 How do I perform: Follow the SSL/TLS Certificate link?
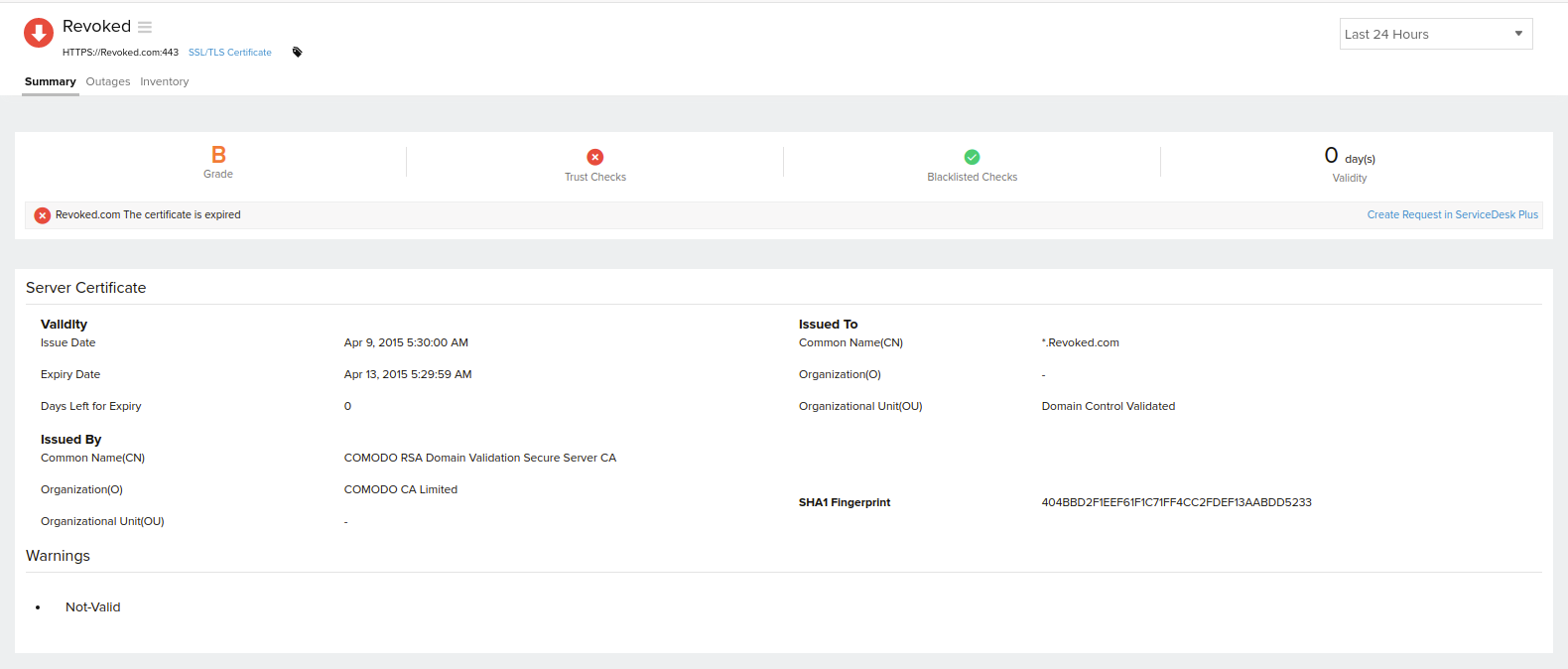[229, 53]
